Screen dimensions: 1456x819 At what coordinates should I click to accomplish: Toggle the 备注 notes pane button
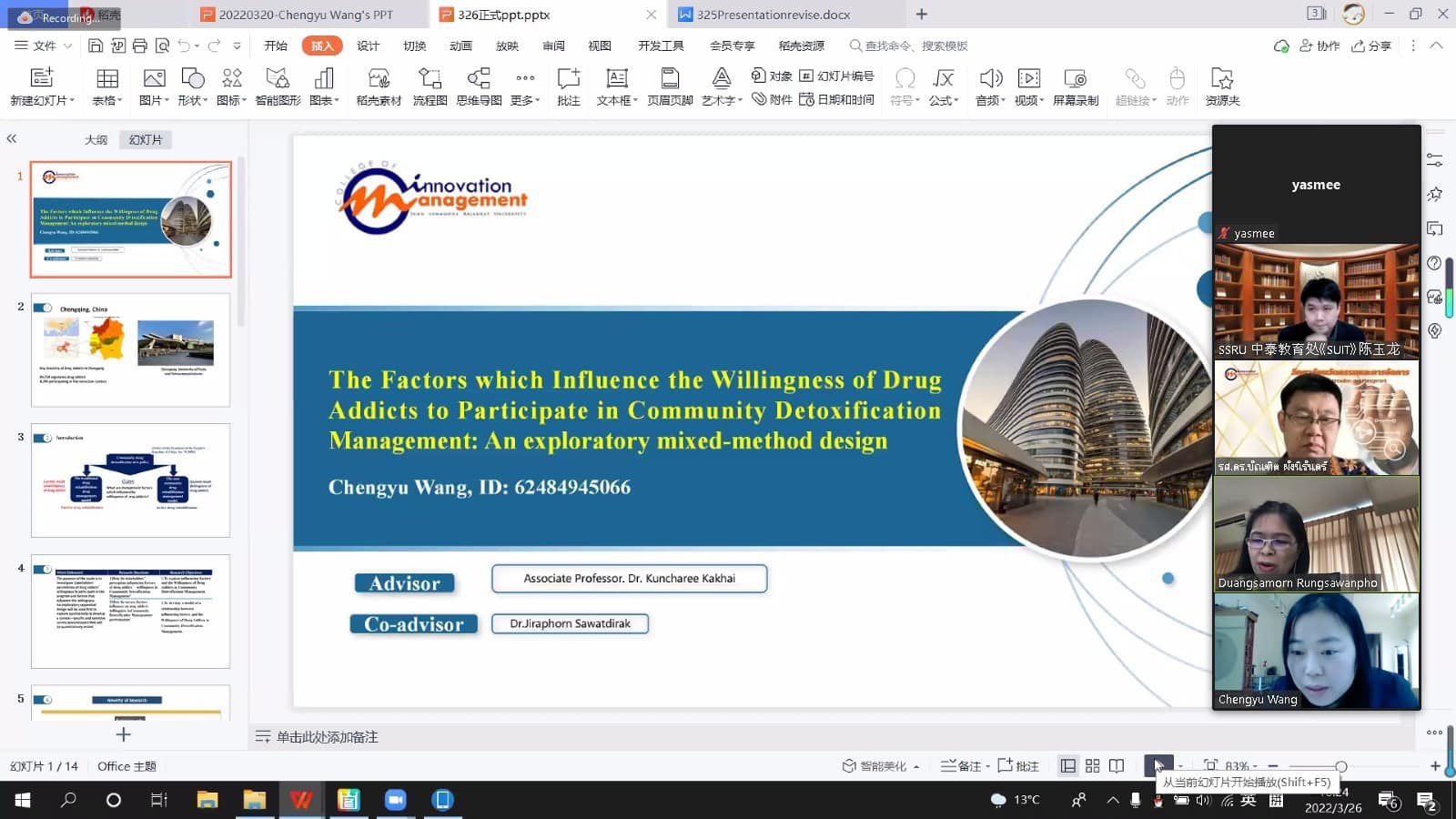click(x=961, y=766)
